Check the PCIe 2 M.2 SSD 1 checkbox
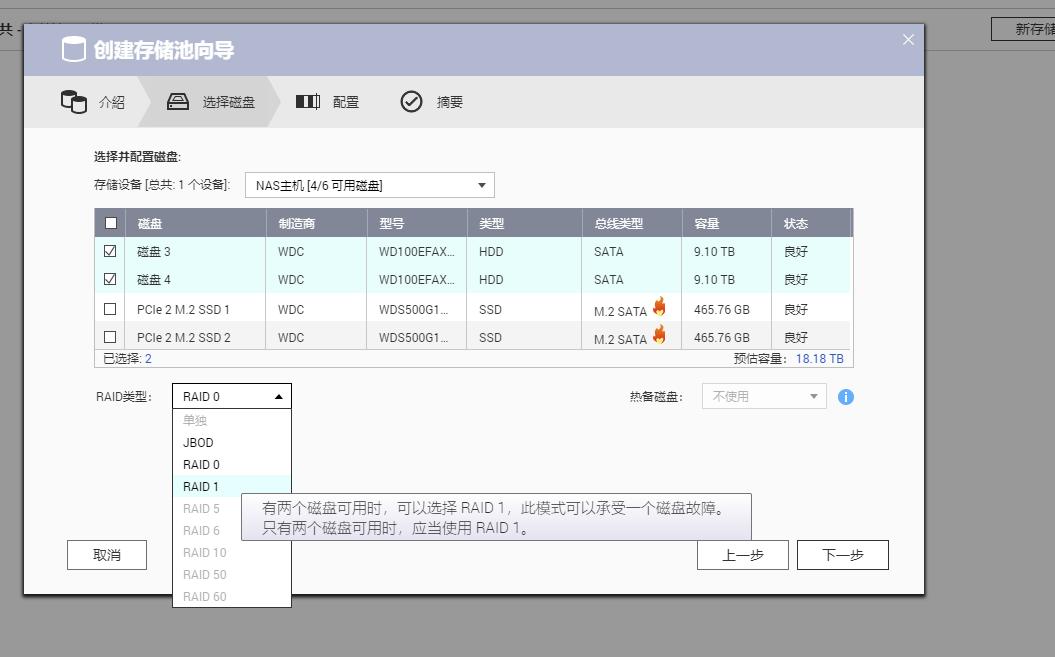Viewport: 1055px width, 657px height. coord(111,308)
